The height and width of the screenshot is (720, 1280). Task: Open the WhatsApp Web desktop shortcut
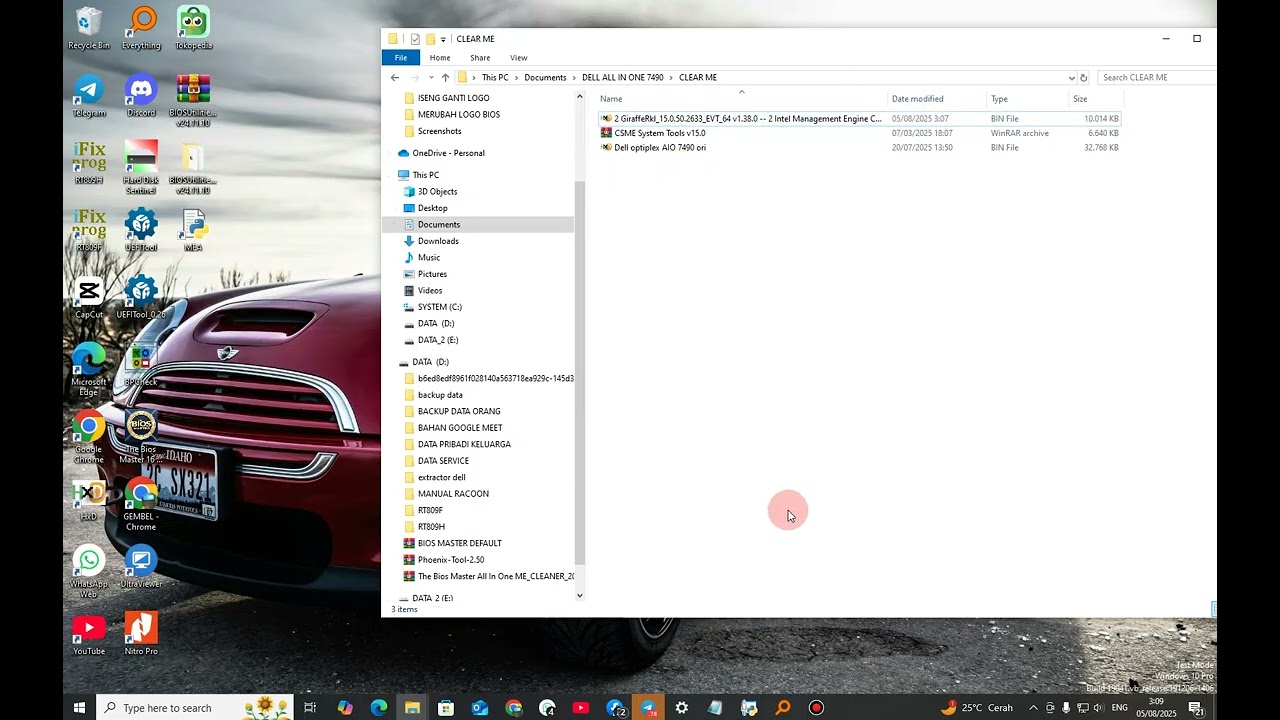(89, 571)
